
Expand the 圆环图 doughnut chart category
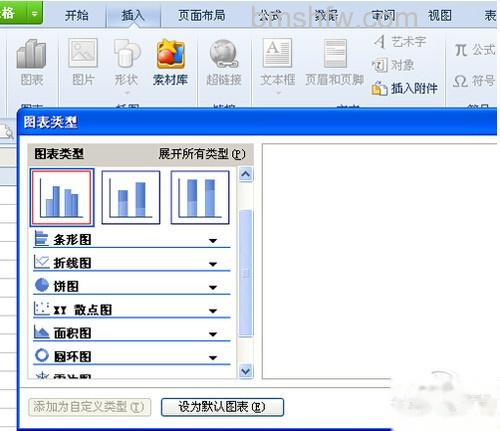(213, 357)
